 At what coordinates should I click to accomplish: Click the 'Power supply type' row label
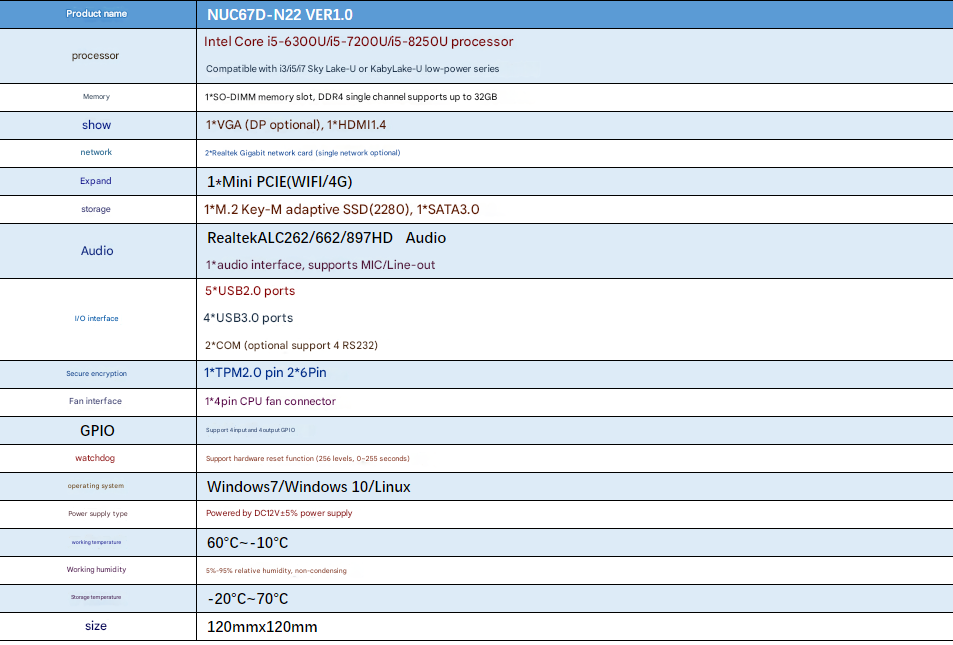pyautogui.click(x=98, y=514)
